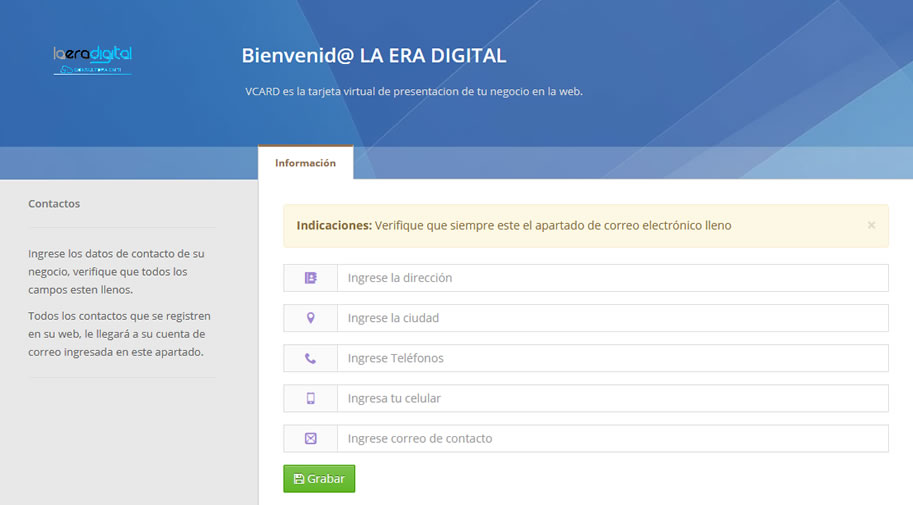Click sidebar paragraph starting 'Ingrese los datos'

[x=116, y=271]
